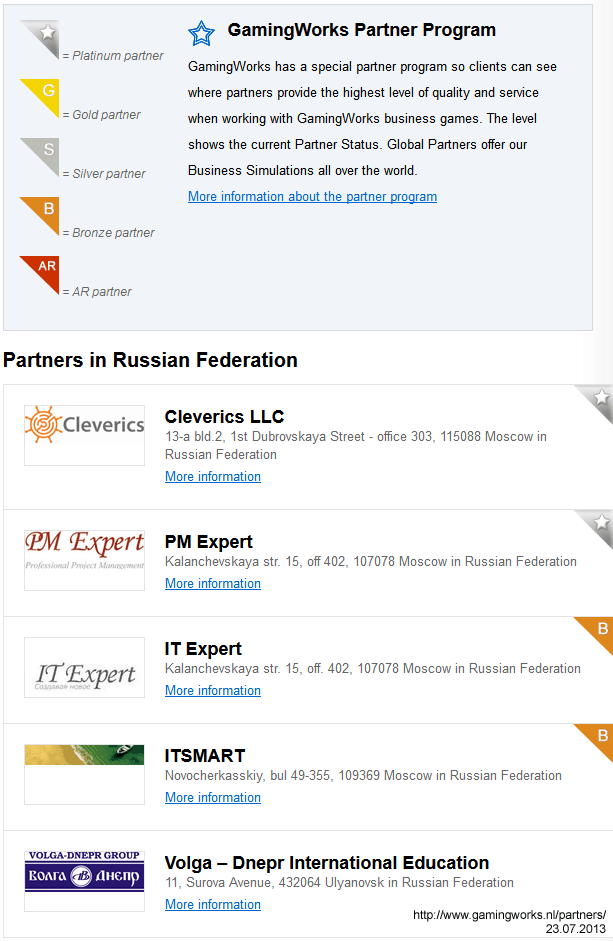Click the '= Gold partner' legend label
The width and height of the screenshot is (613, 941).
tap(101, 115)
